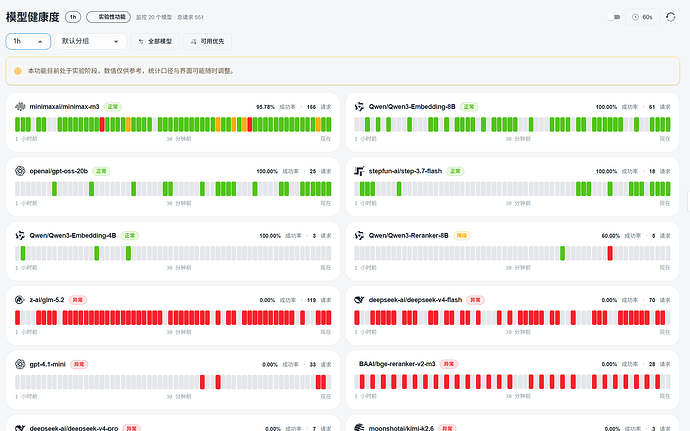Click the Qwen3-Embedding-8B logo icon
The image size is (690, 431).
click(359, 107)
